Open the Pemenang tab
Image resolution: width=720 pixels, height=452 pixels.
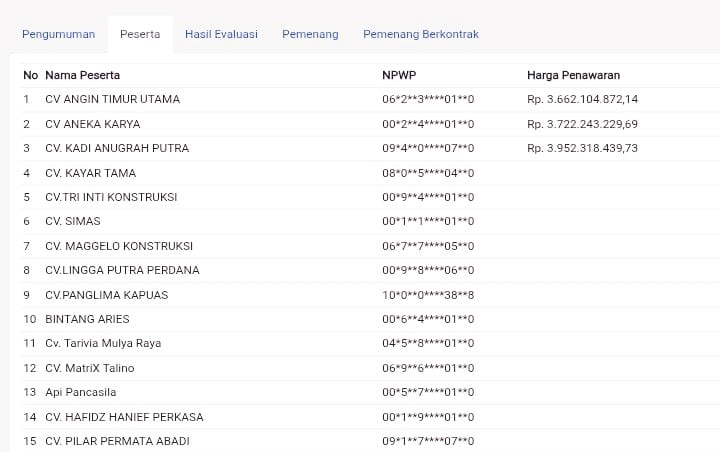click(310, 34)
